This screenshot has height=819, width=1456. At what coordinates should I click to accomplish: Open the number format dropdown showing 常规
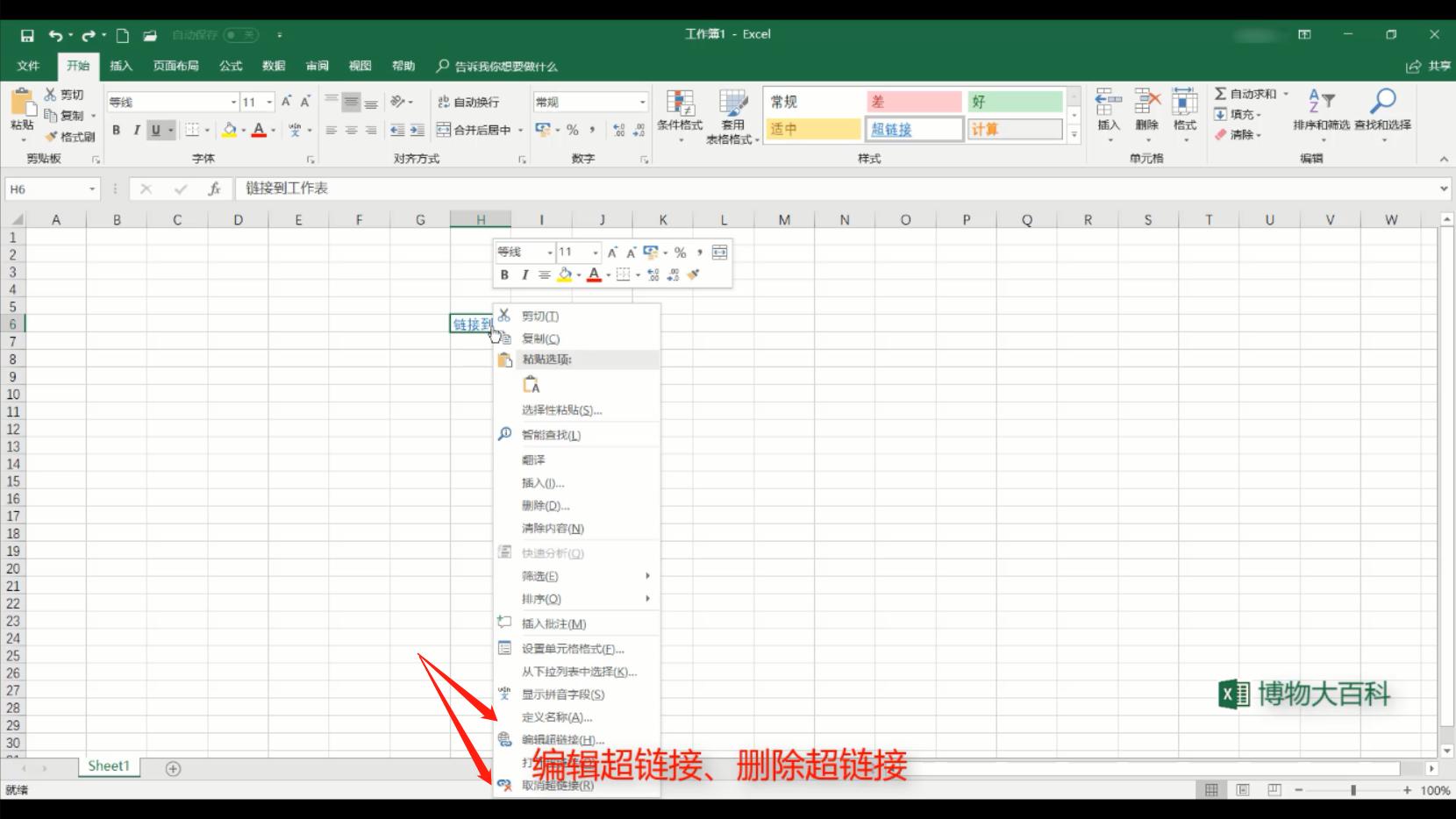click(642, 103)
